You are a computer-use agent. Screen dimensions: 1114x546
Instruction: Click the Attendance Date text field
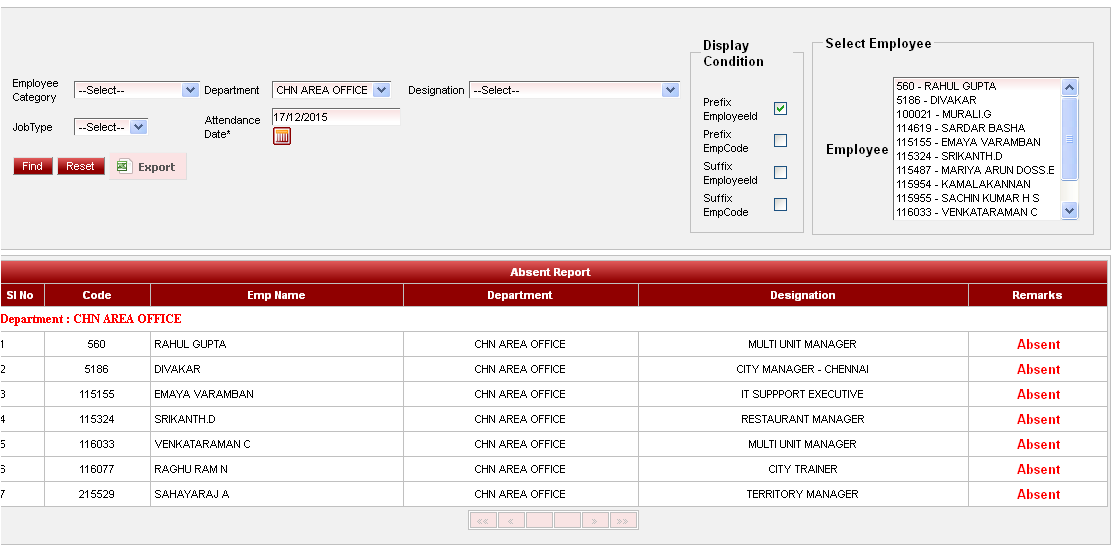[x=335, y=117]
